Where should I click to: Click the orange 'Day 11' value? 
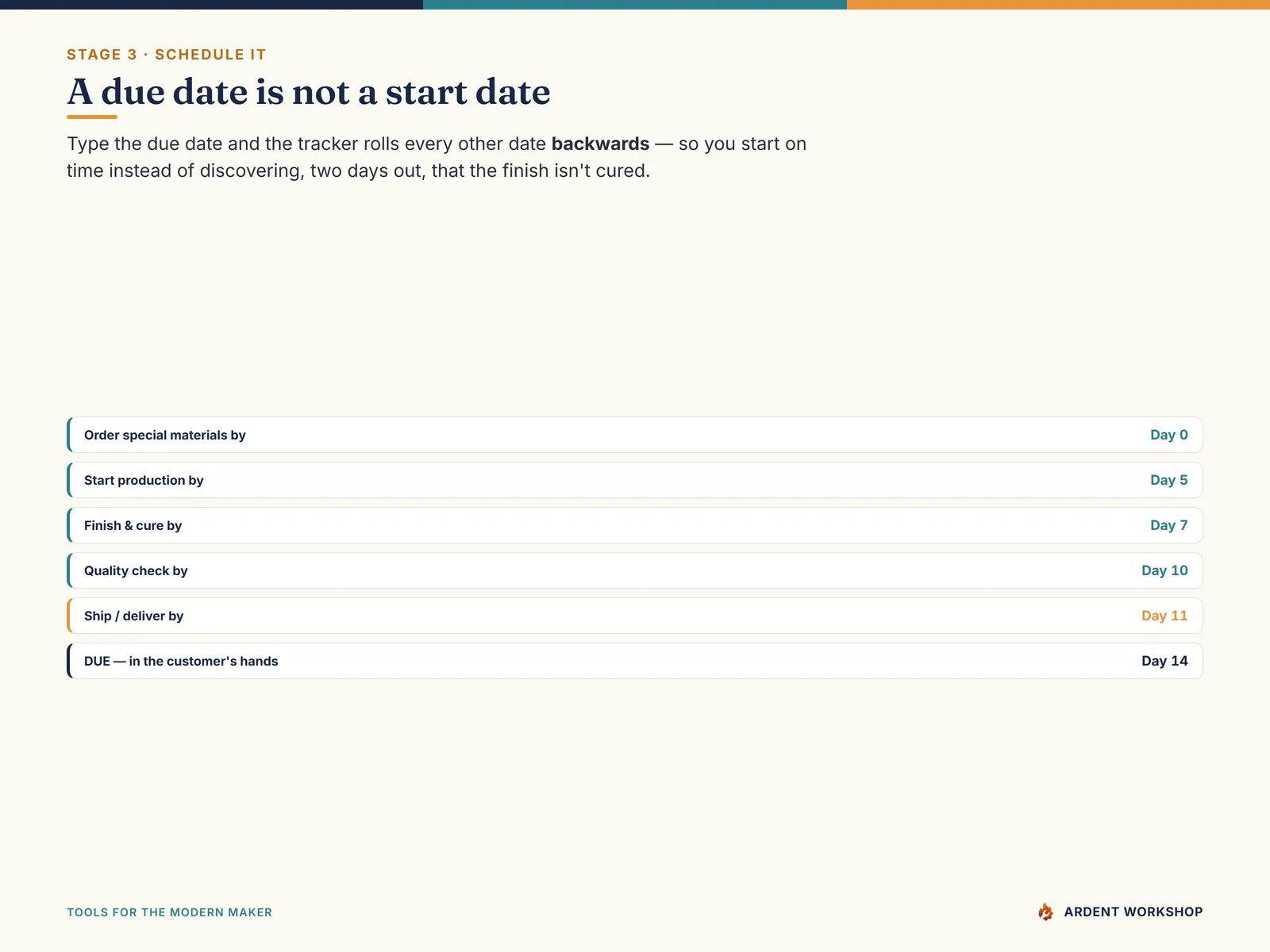[1164, 616]
